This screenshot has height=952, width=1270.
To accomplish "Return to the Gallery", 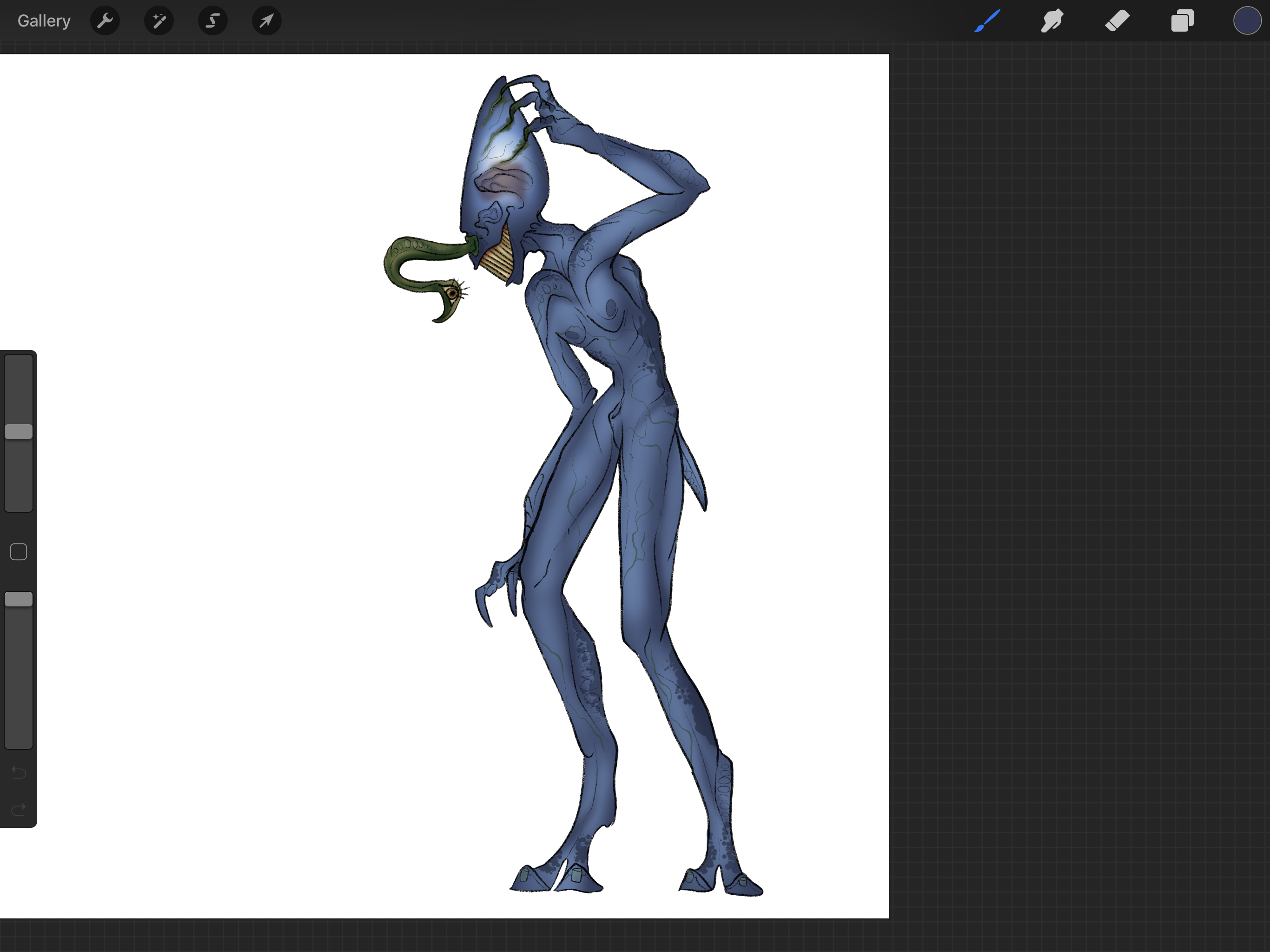I will pos(44,21).
